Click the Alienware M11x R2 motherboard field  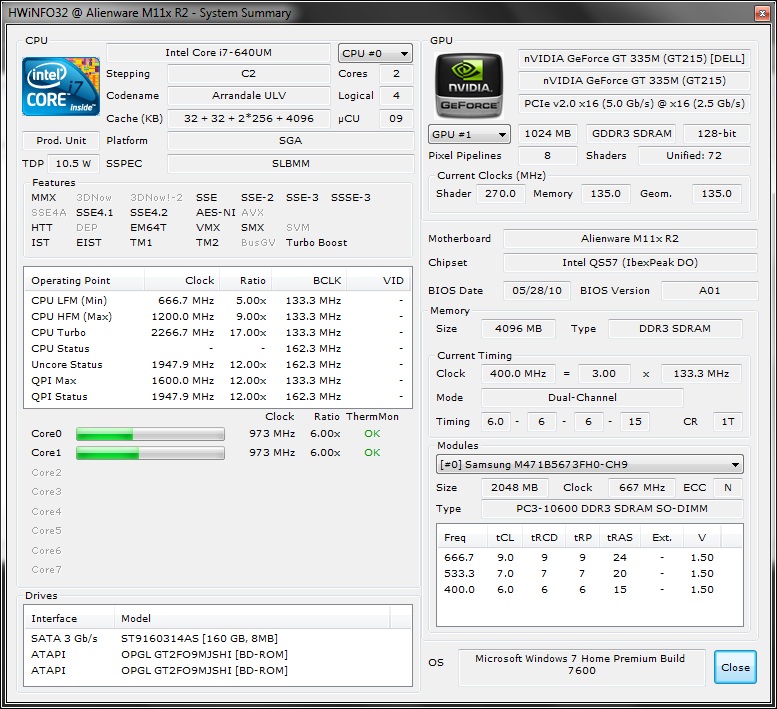point(630,239)
